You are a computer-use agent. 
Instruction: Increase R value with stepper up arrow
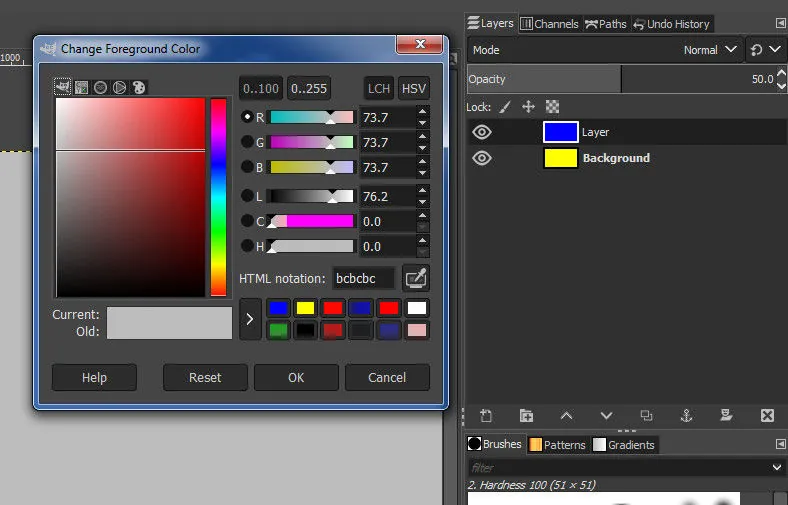[x=423, y=112]
